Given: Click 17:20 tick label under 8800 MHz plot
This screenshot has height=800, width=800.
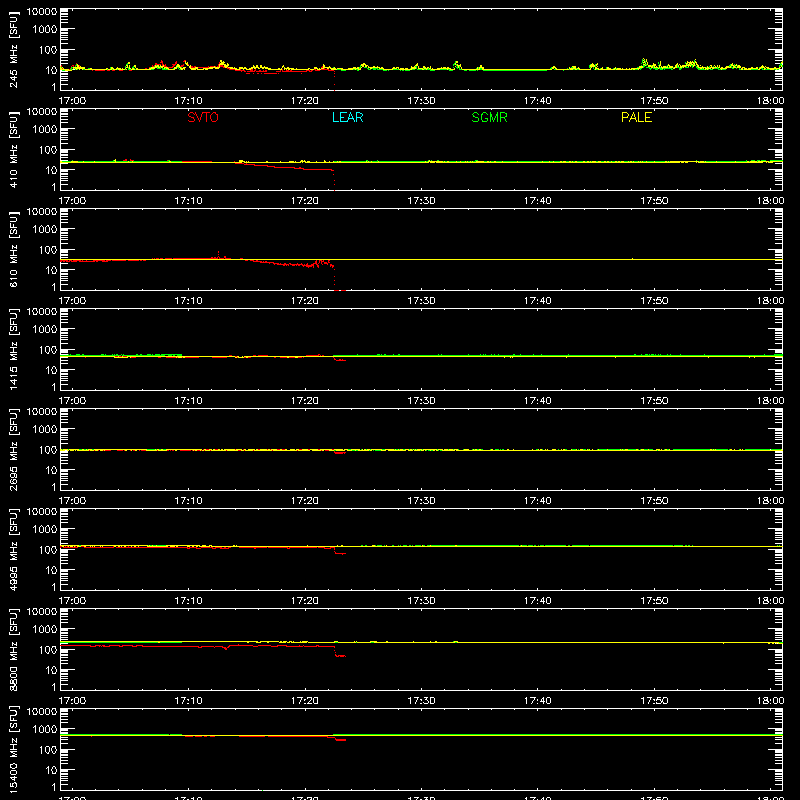Looking at the screenshot, I should click(x=305, y=701).
